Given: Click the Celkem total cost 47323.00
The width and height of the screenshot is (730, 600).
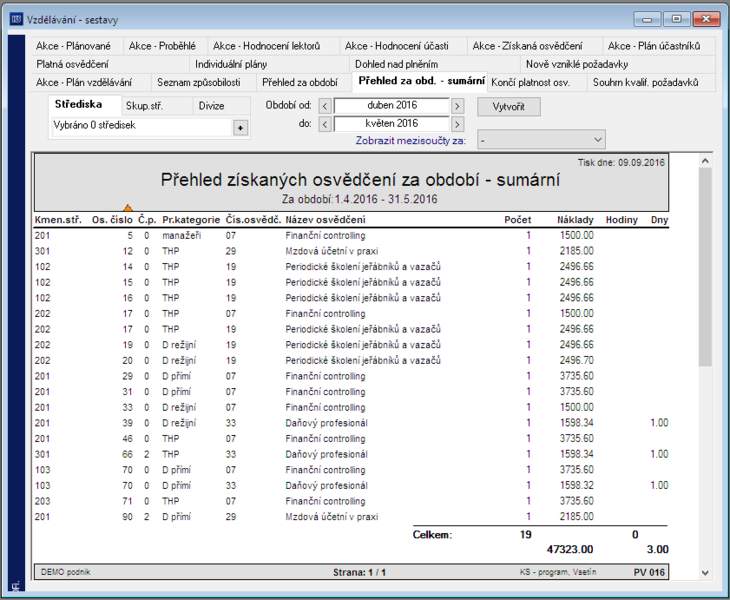Looking at the screenshot, I should (570, 550).
